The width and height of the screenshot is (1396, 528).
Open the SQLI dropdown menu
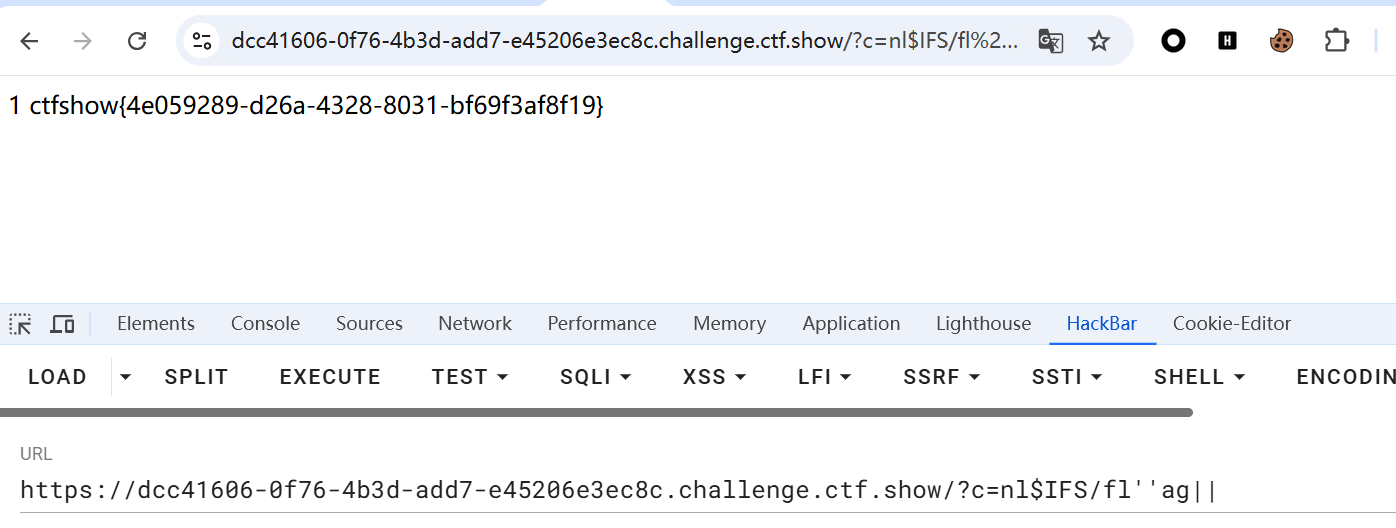[596, 377]
